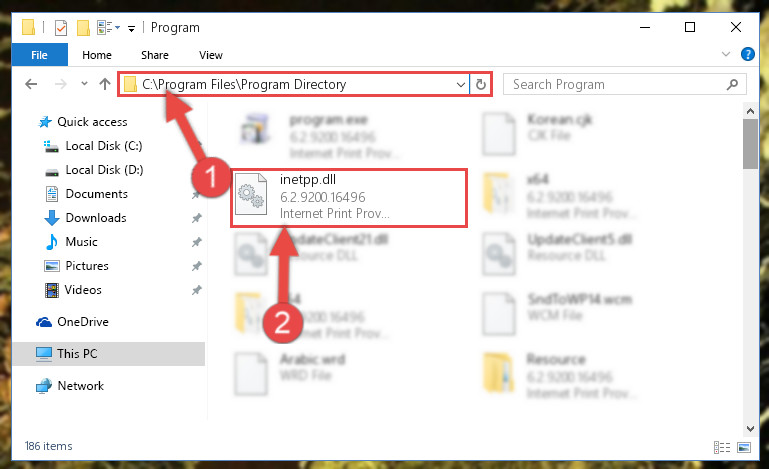Open Local Disk (D:) in sidebar
769x469 pixels.
pyautogui.click(x=104, y=170)
